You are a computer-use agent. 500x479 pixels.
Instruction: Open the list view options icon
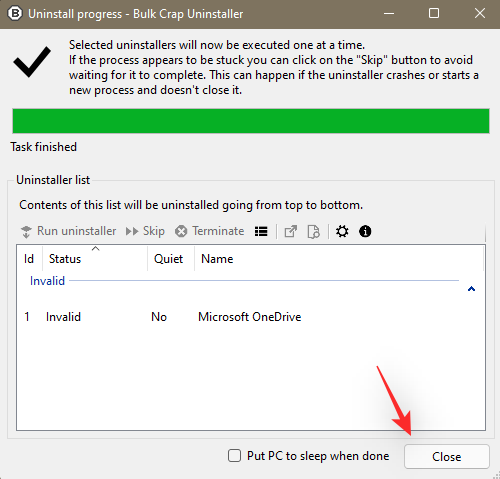click(261, 231)
